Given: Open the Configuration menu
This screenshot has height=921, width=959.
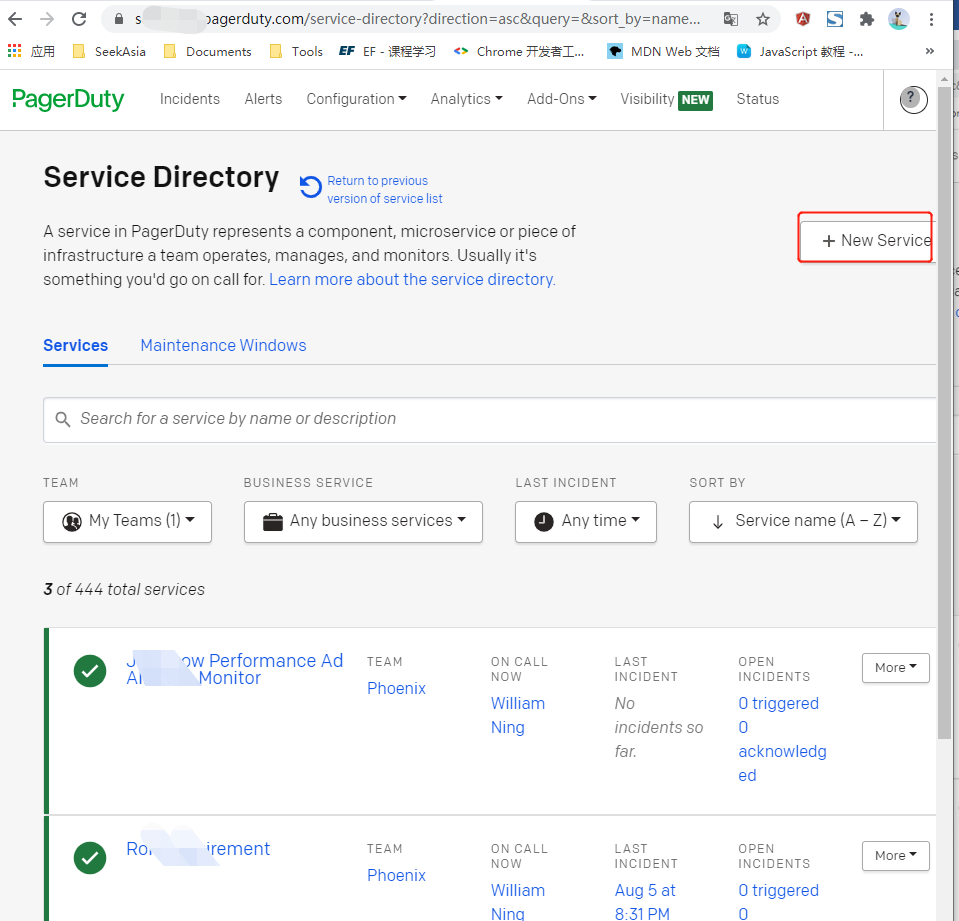Looking at the screenshot, I should click(356, 99).
